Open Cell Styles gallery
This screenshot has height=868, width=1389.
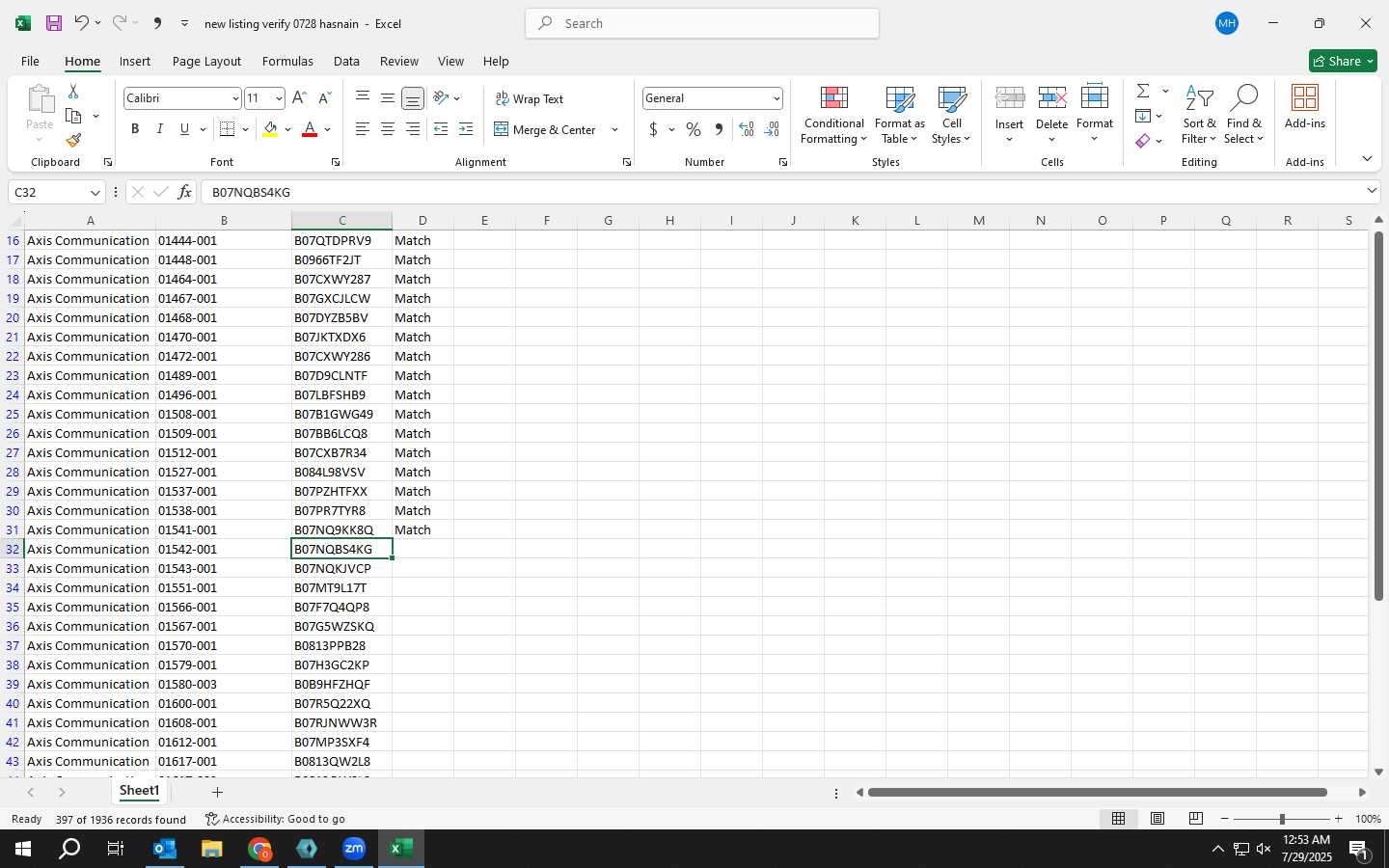click(x=952, y=116)
